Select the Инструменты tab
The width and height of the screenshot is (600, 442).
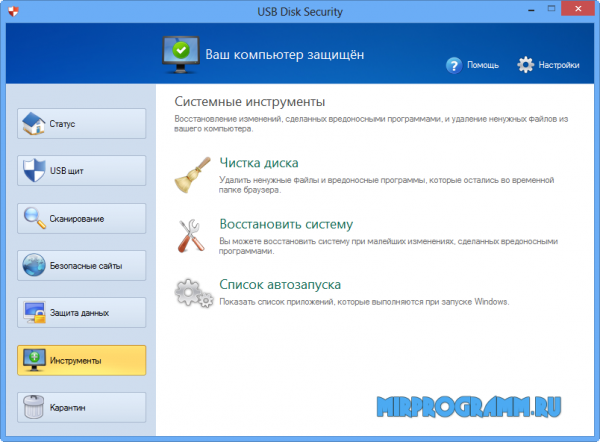82,360
